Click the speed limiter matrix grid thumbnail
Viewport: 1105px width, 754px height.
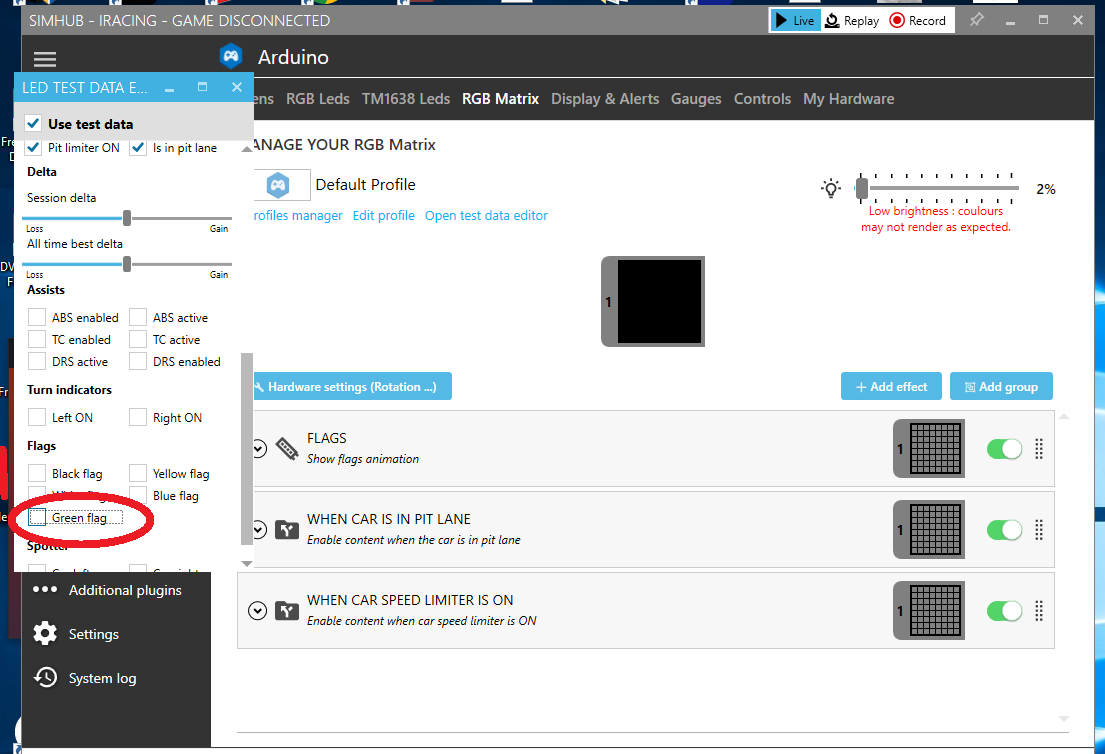pyautogui.click(x=936, y=610)
